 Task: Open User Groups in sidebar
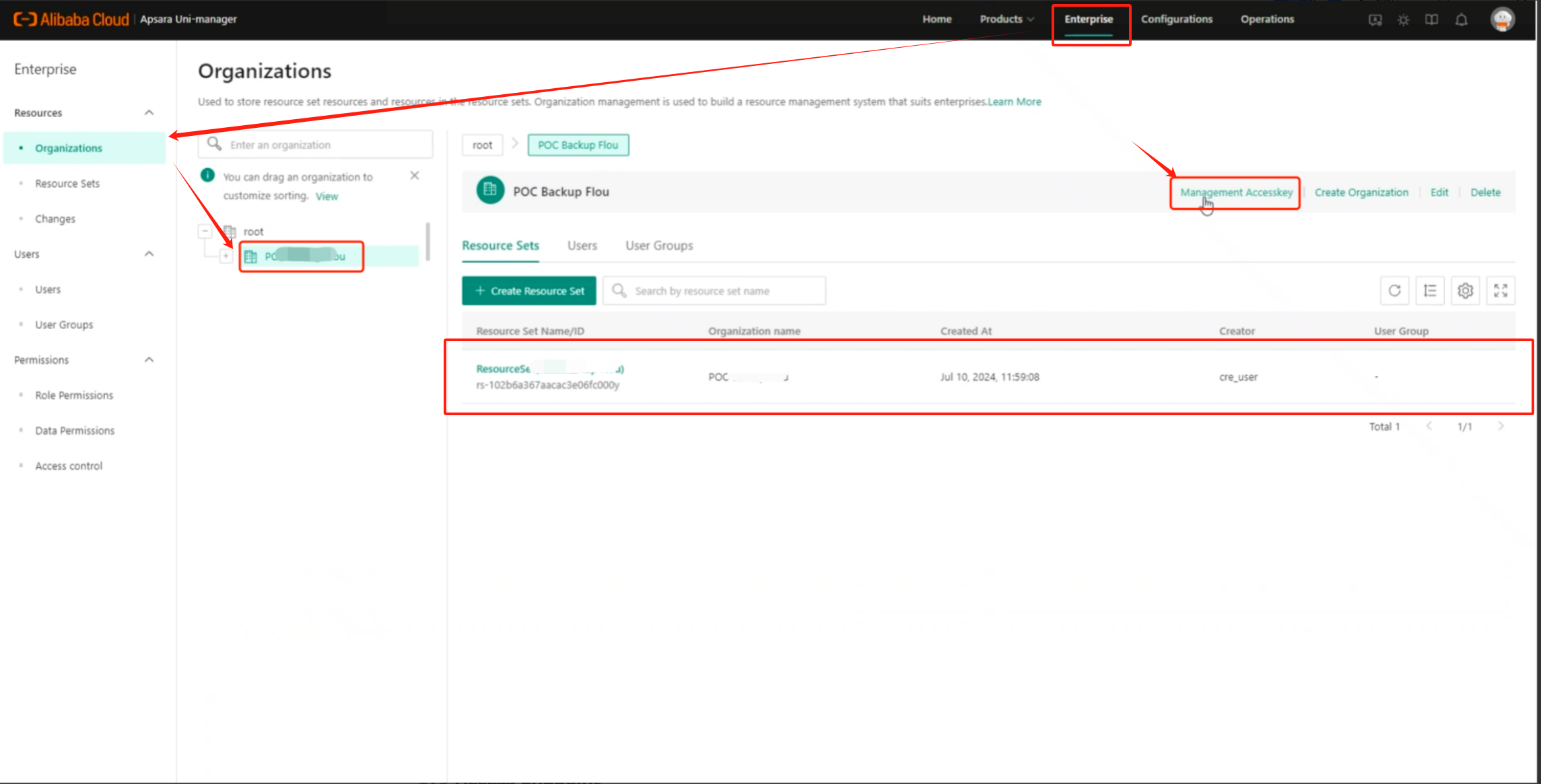coord(64,324)
